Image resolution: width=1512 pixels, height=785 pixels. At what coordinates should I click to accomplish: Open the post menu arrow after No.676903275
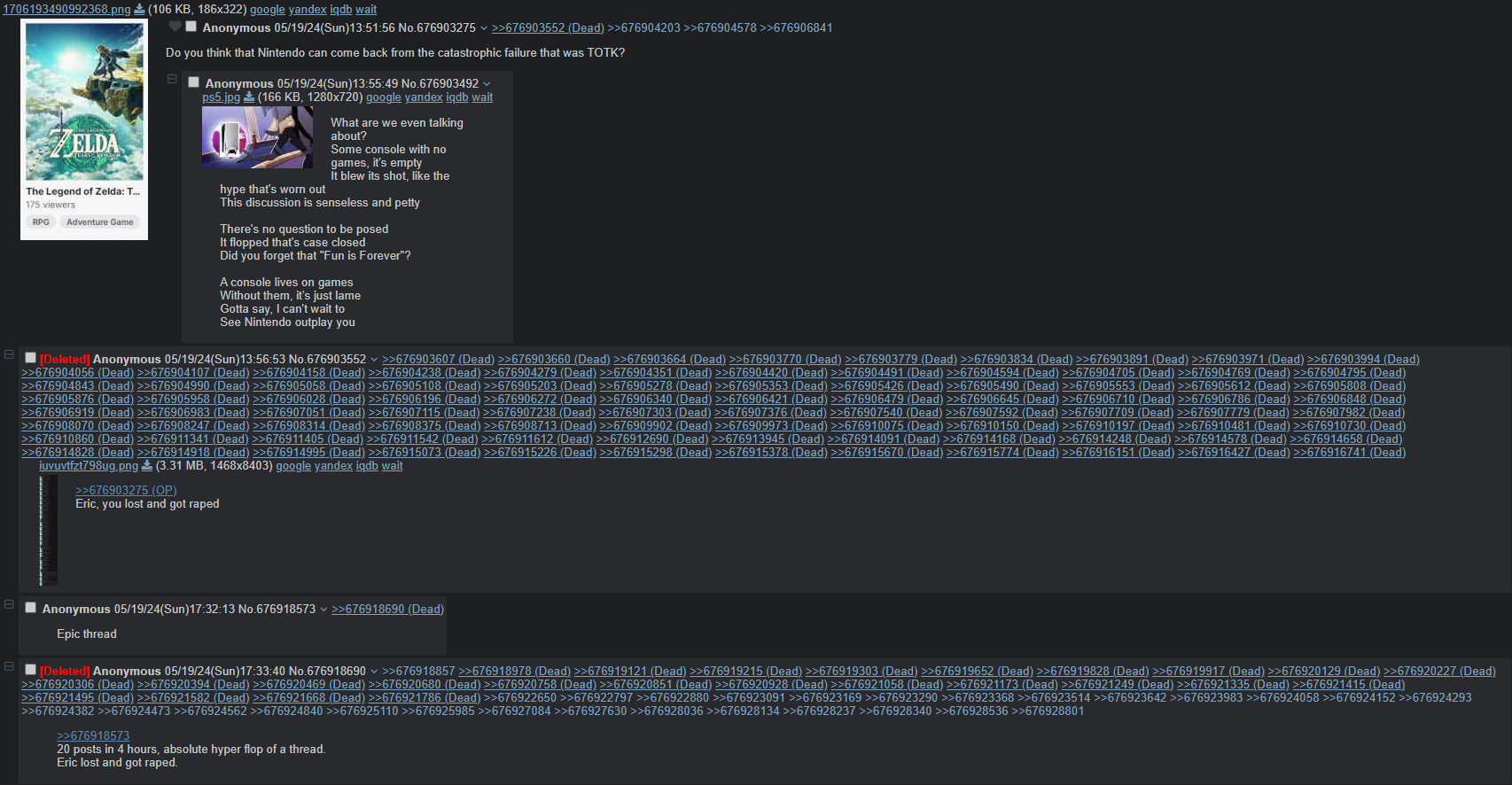pyautogui.click(x=484, y=28)
